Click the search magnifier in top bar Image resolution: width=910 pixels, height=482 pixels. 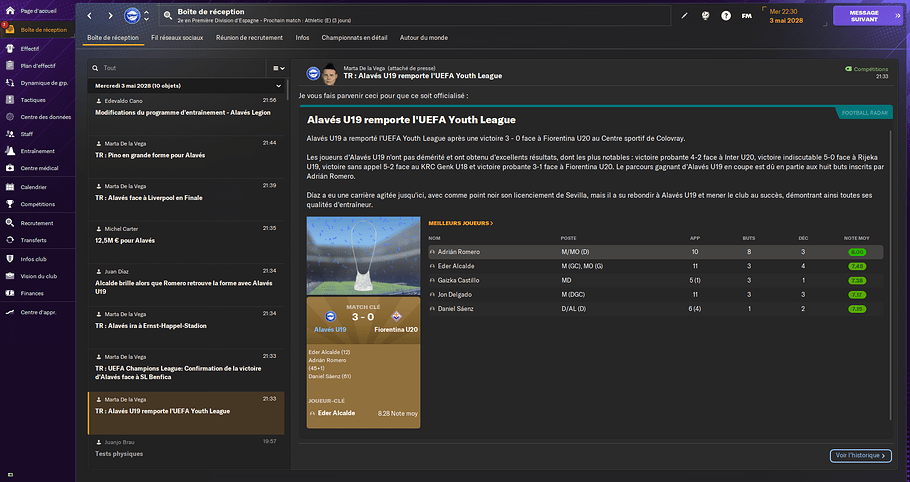coord(168,16)
